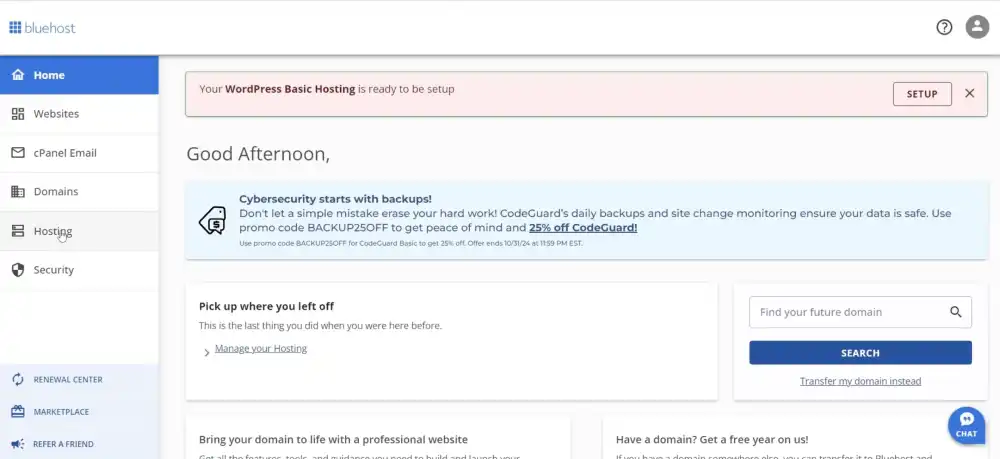This screenshot has height=459, width=1000.
Task: Click the Bluehost logo
Action: point(42,27)
